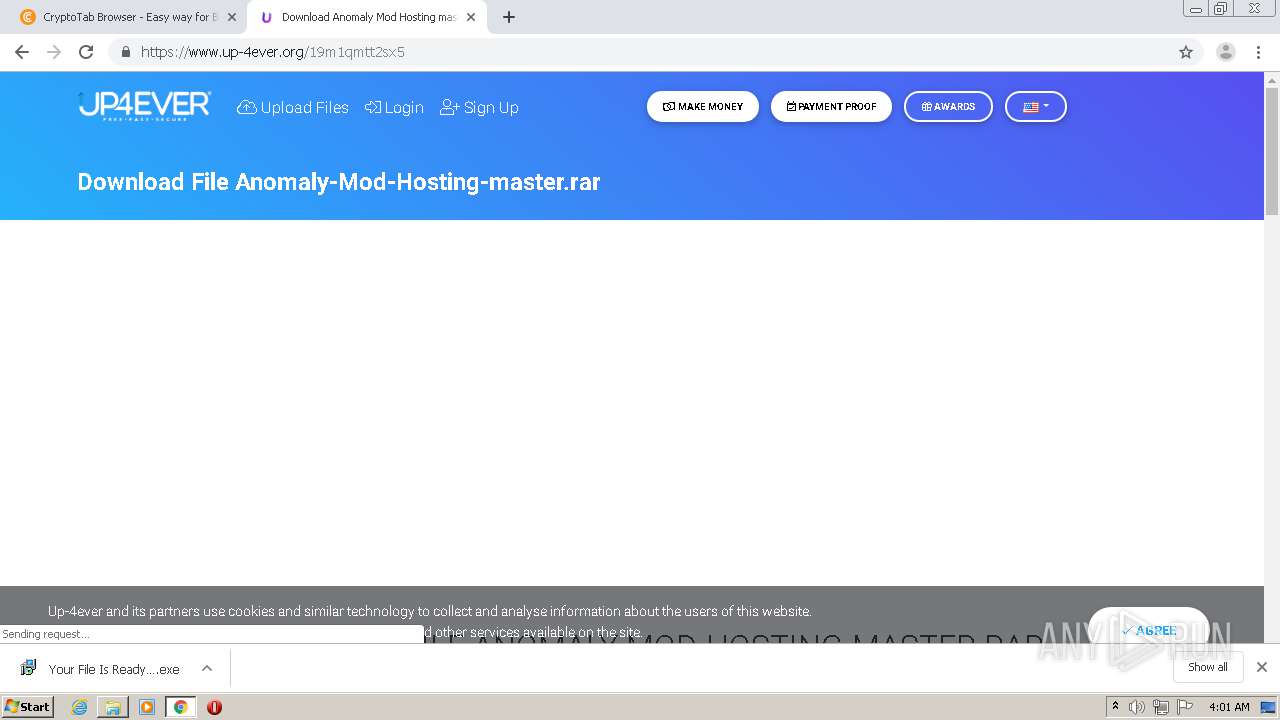Screen dimensions: 1280x720
Task: Open the Upload Files page
Action: point(293,107)
